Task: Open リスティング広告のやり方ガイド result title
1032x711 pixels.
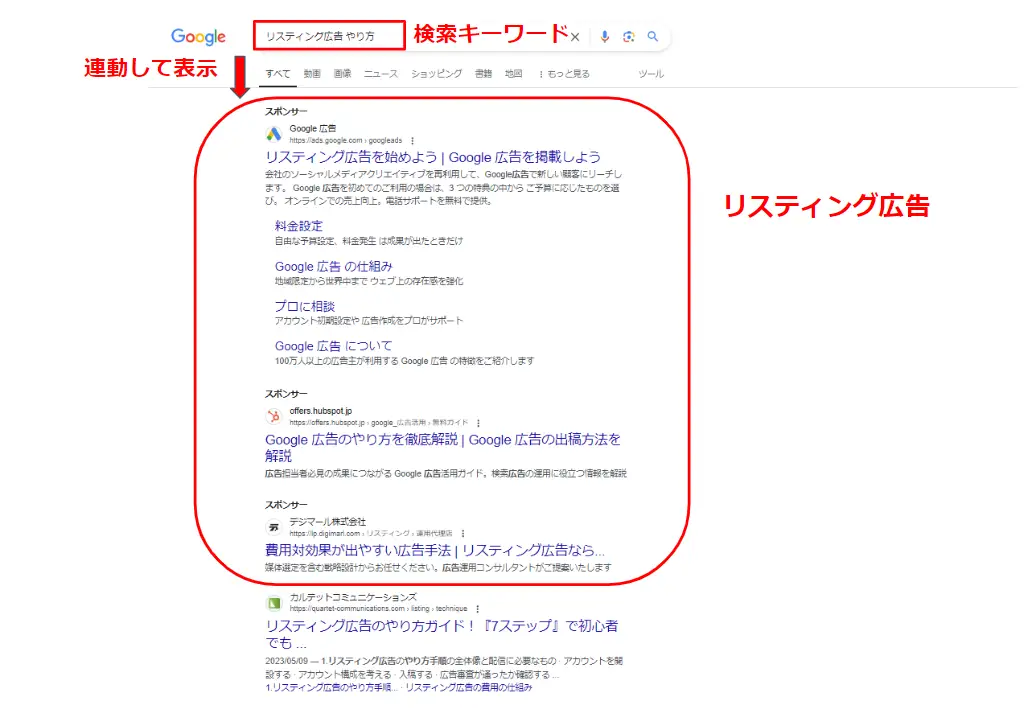Action: (442, 634)
